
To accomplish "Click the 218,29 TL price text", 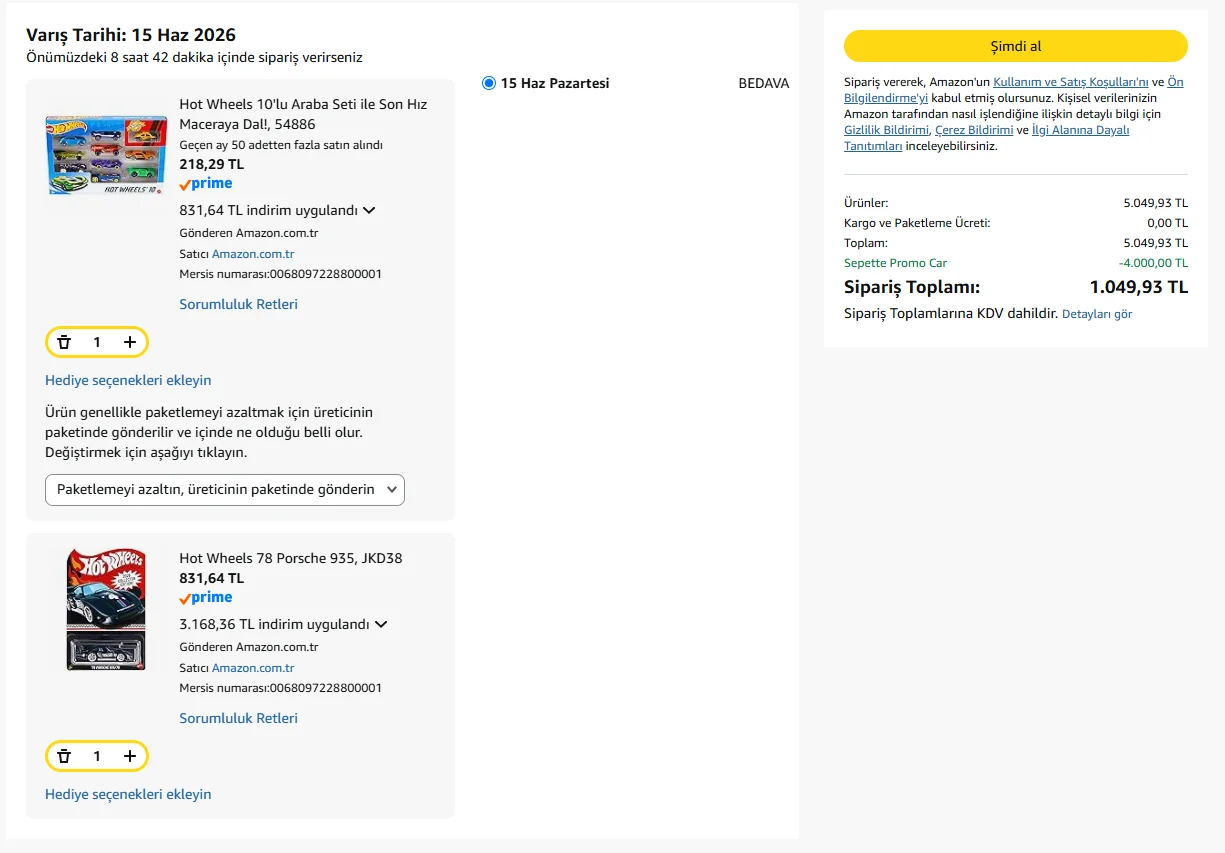I will pos(211,164).
